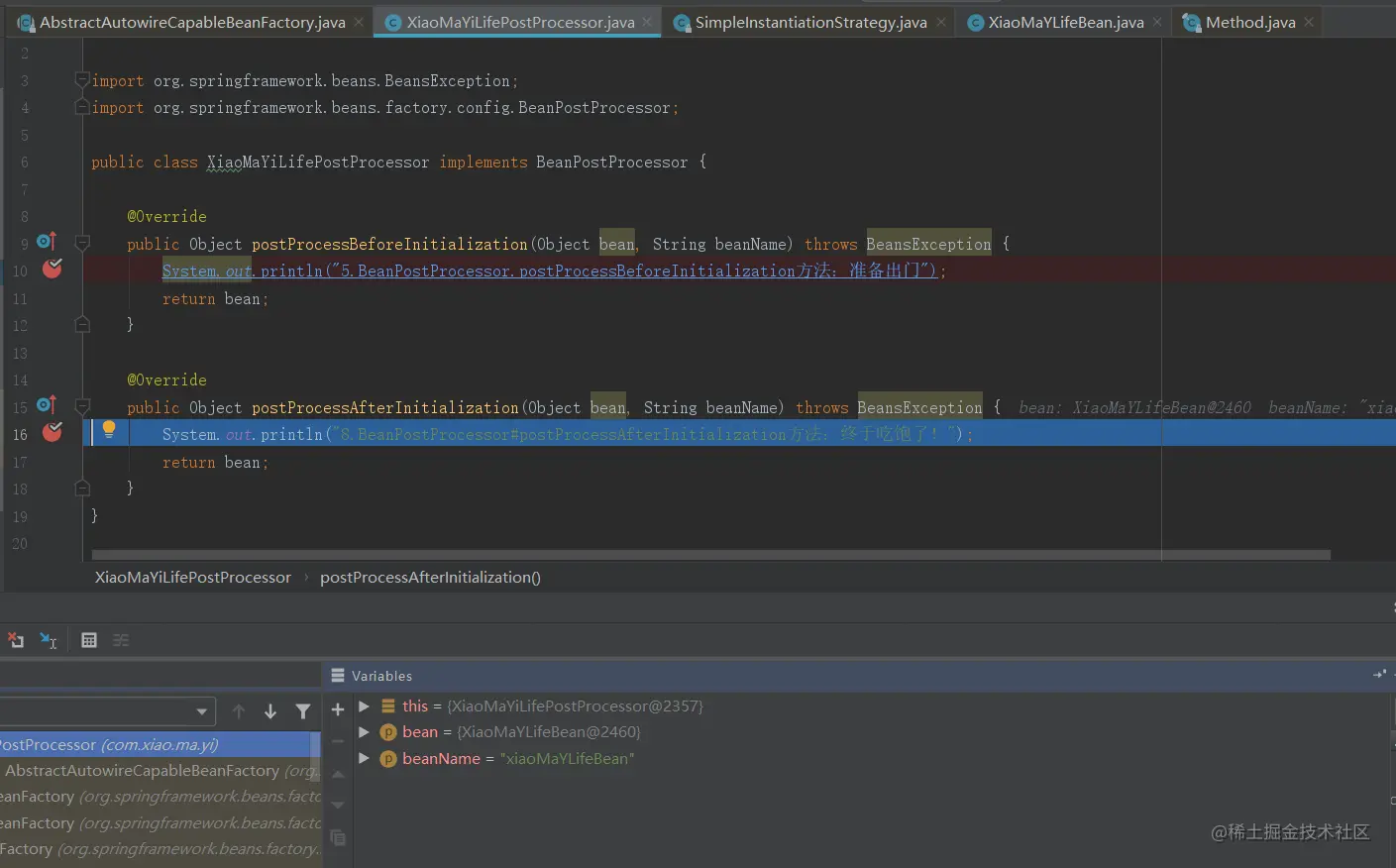Open Evaluate Expression calculator icon

89,640
